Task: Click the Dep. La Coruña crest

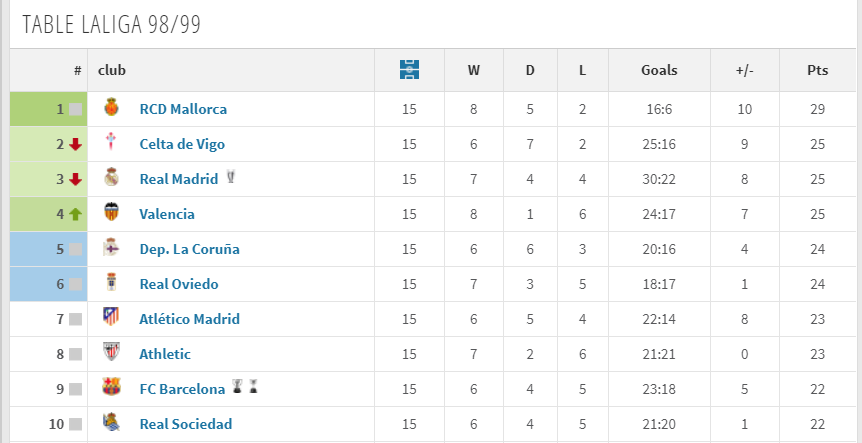Action: [111, 248]
